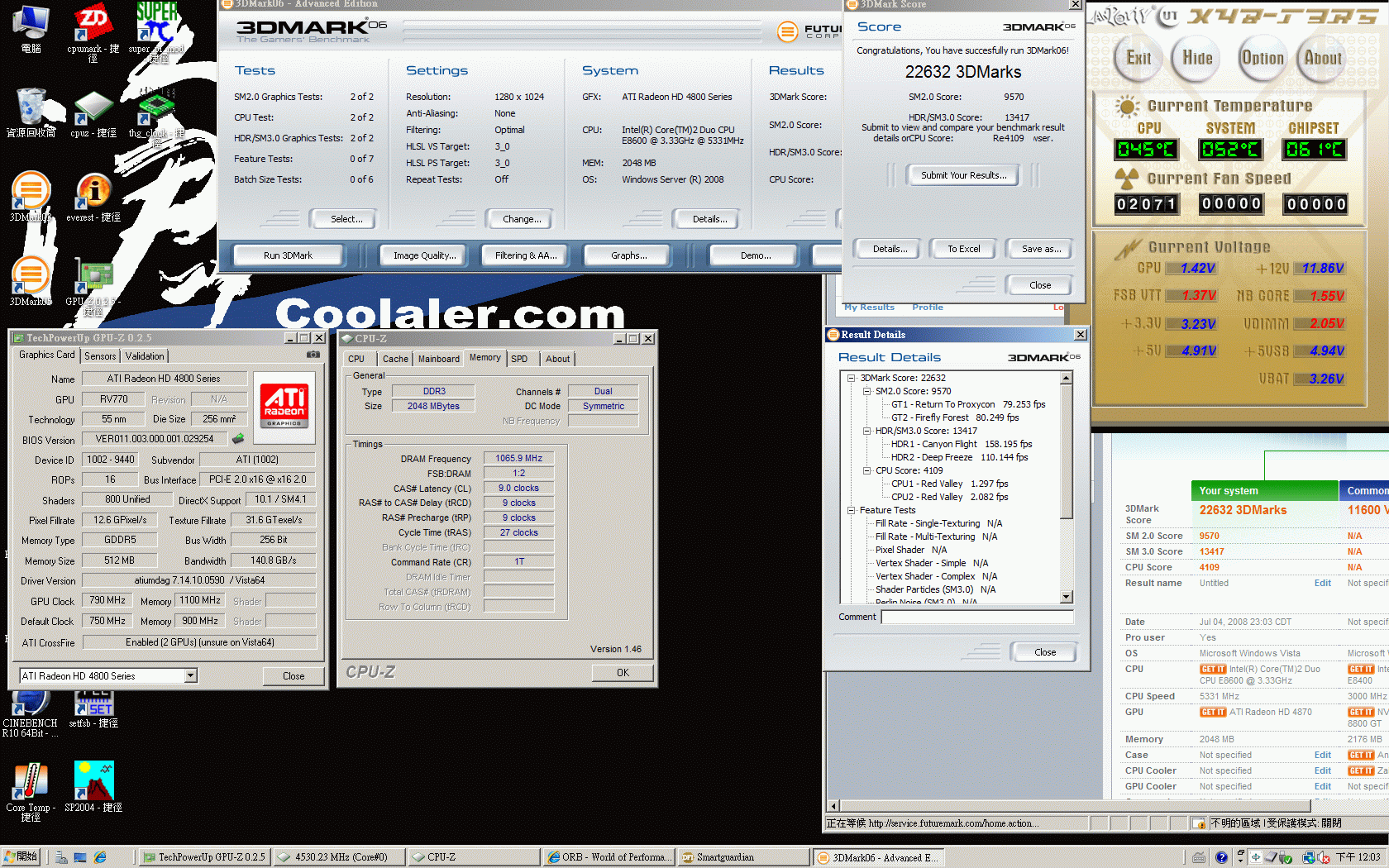
Task: Select GT1 - Return To Proxycon result row
Action: (x=968, y=404)
